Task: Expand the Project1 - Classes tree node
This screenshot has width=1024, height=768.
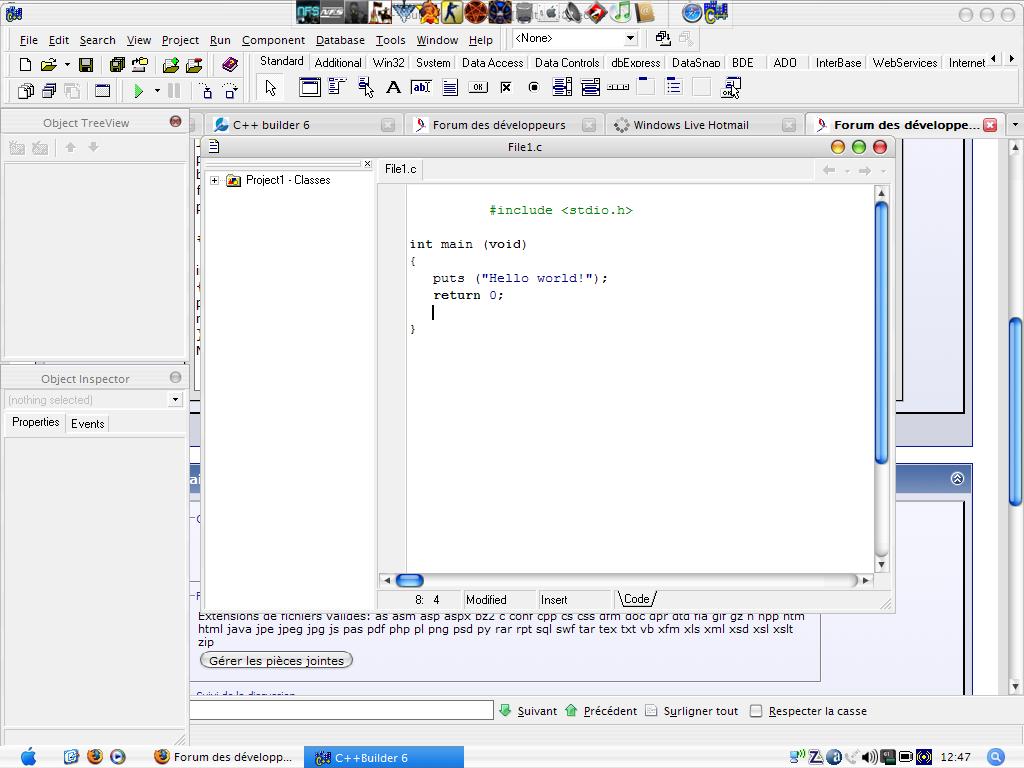Action: pos(214,180)
